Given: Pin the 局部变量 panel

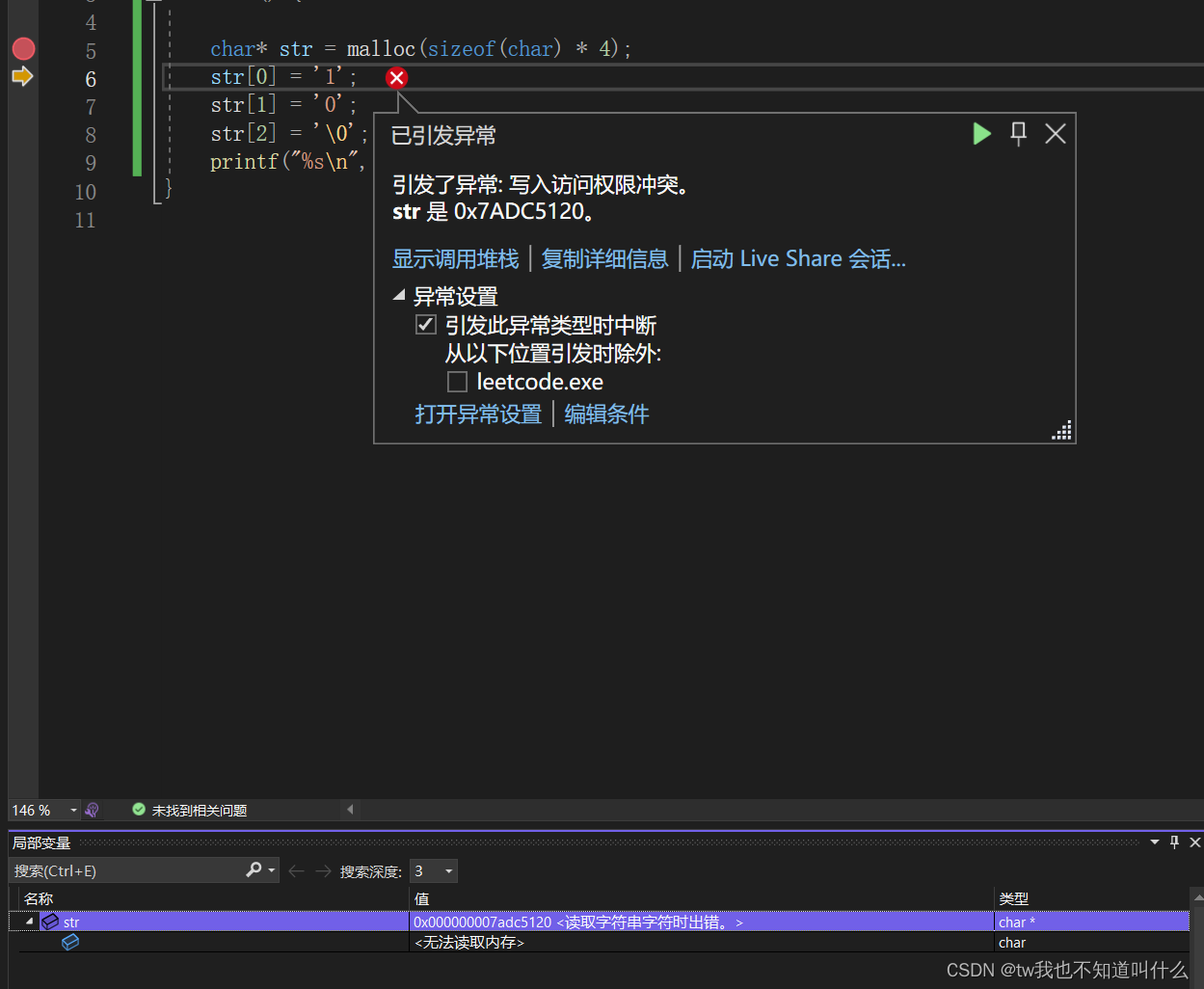Looking at the screenshot, I should coord(1174,842).
